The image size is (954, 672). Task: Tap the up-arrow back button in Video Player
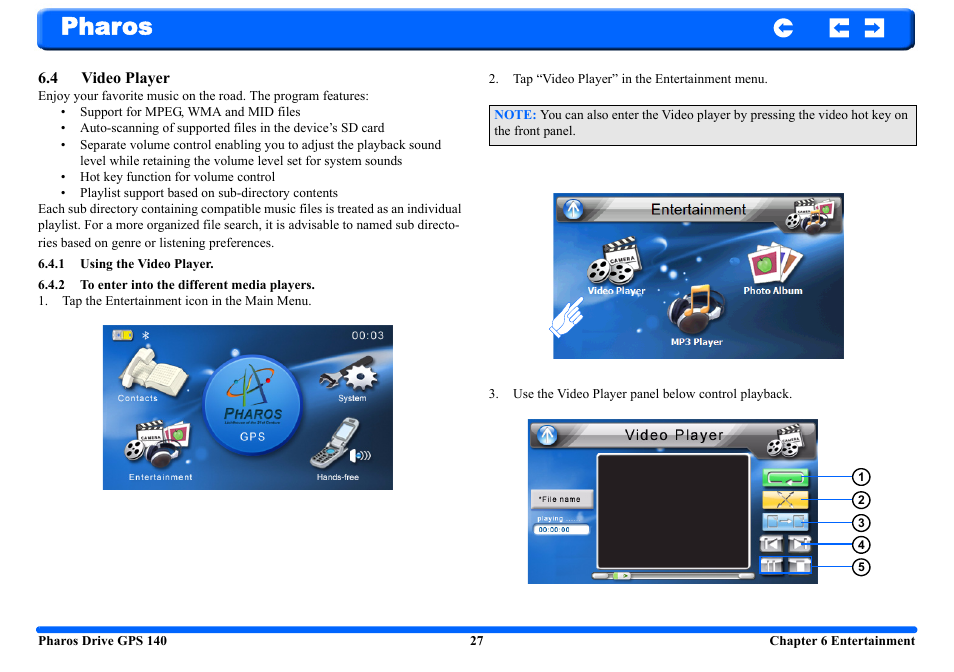[x=547, y=435]
